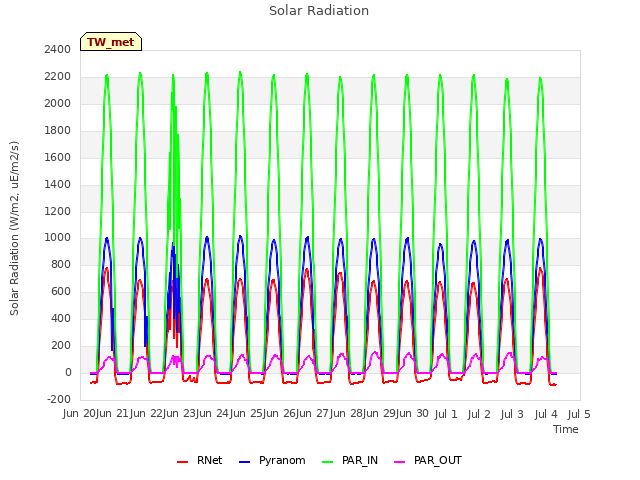Viewport: 640px width, 480px height.
Task: Click the Jun 24 x-axis tick label
Action: [x=213, y=413]
